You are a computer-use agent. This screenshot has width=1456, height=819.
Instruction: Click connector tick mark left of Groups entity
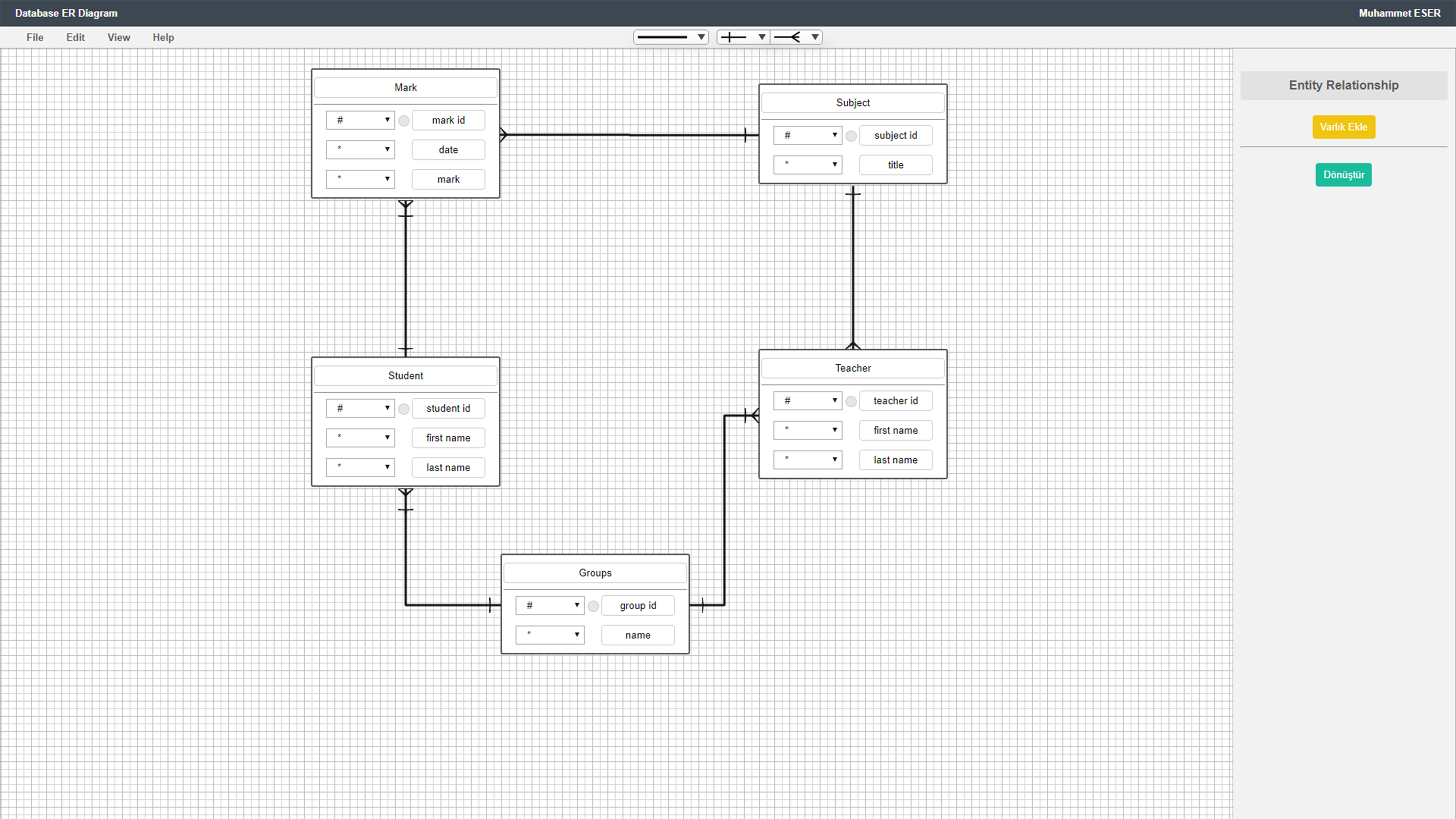tap(490, 605)
